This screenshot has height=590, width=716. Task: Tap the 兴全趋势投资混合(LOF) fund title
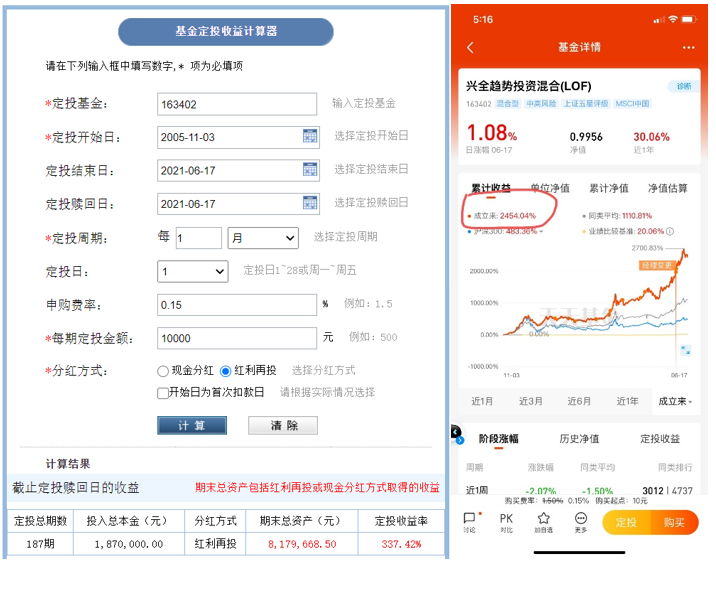[528, 86]
